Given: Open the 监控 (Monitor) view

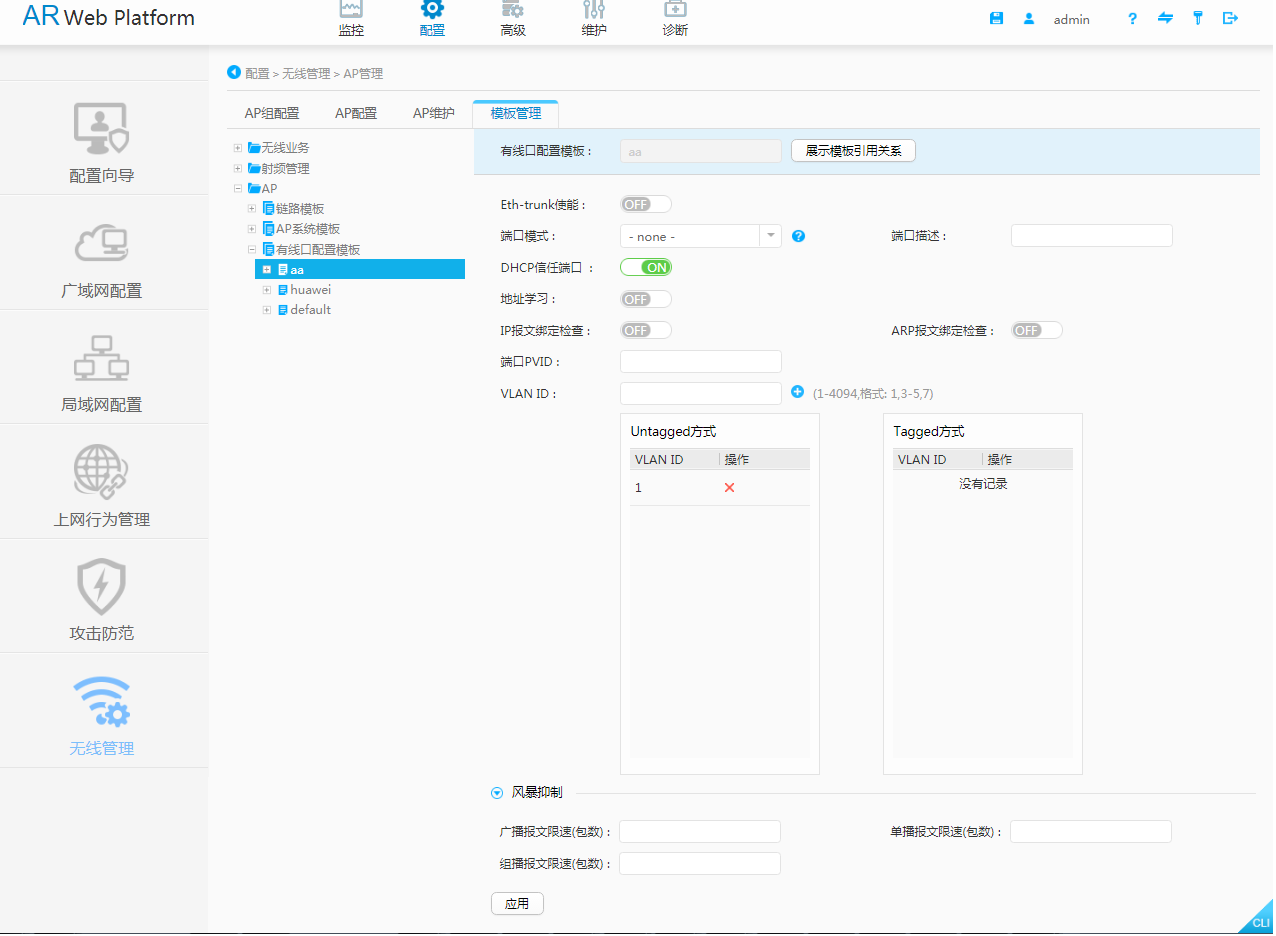Looking at the screenshot, I should (351, 18).
